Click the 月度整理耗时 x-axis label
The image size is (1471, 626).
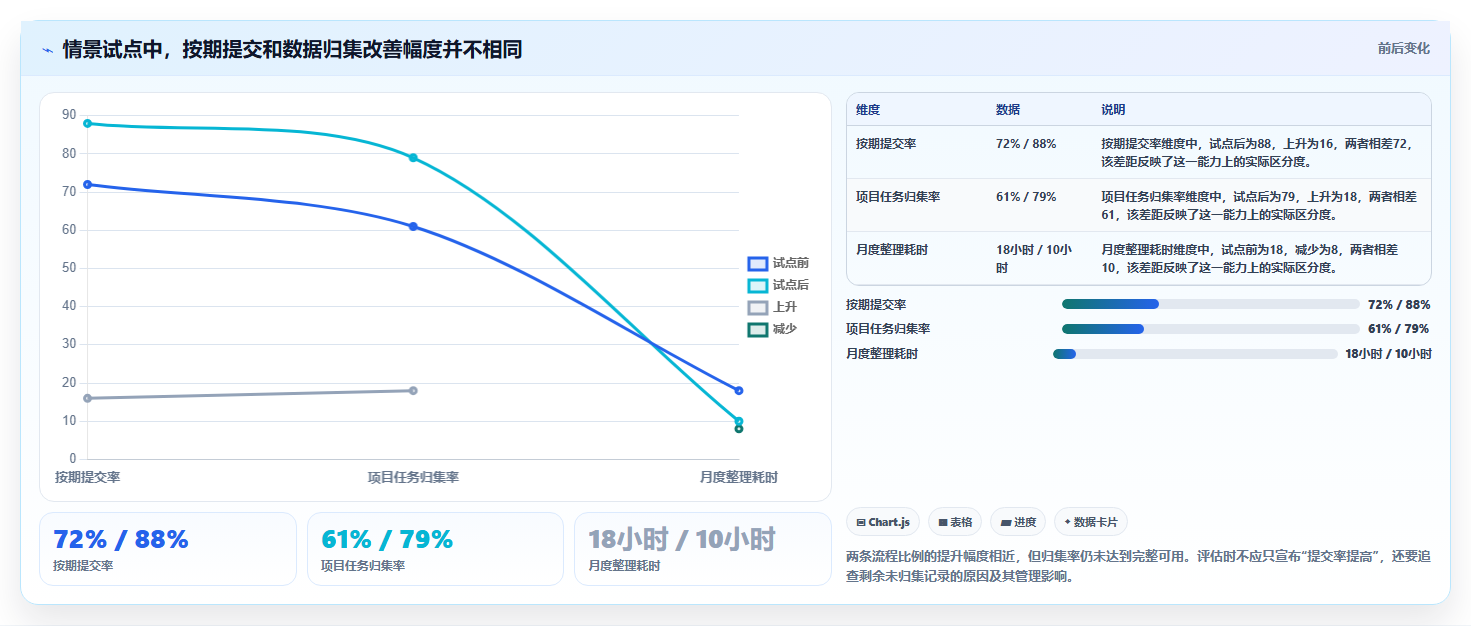pos(739,478)
